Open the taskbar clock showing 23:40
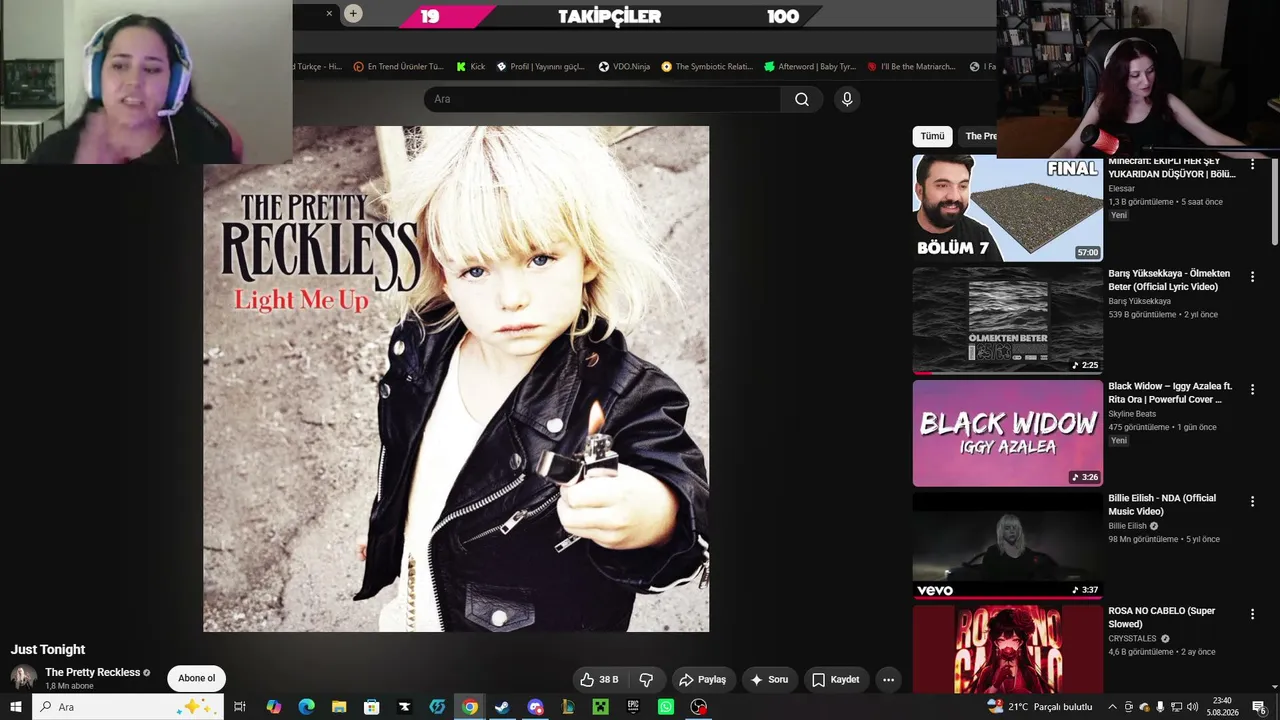The width and height of the screenshot is (1280, 720). 1221,707
